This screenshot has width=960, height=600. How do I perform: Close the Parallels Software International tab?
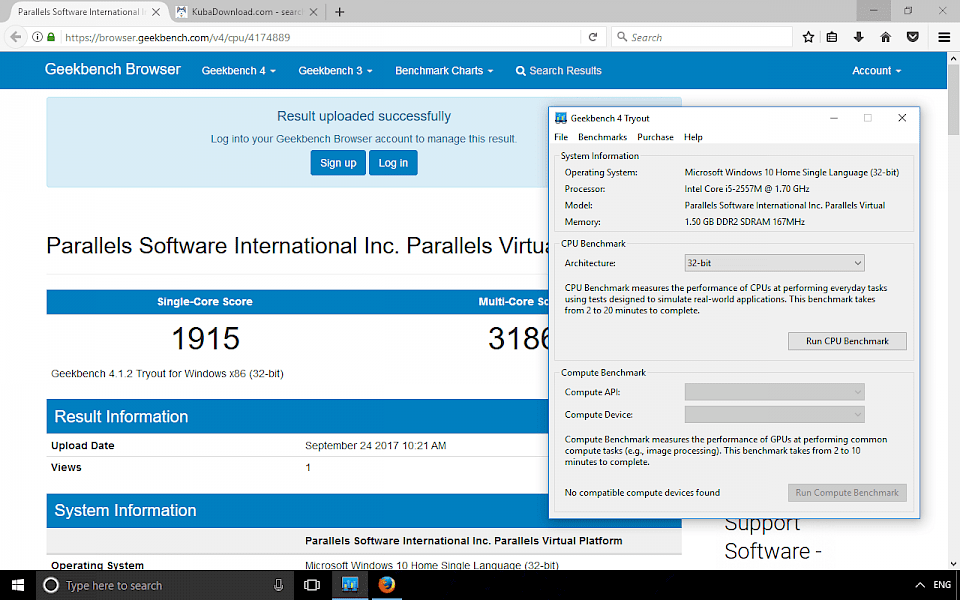click(x=156, y=12)
